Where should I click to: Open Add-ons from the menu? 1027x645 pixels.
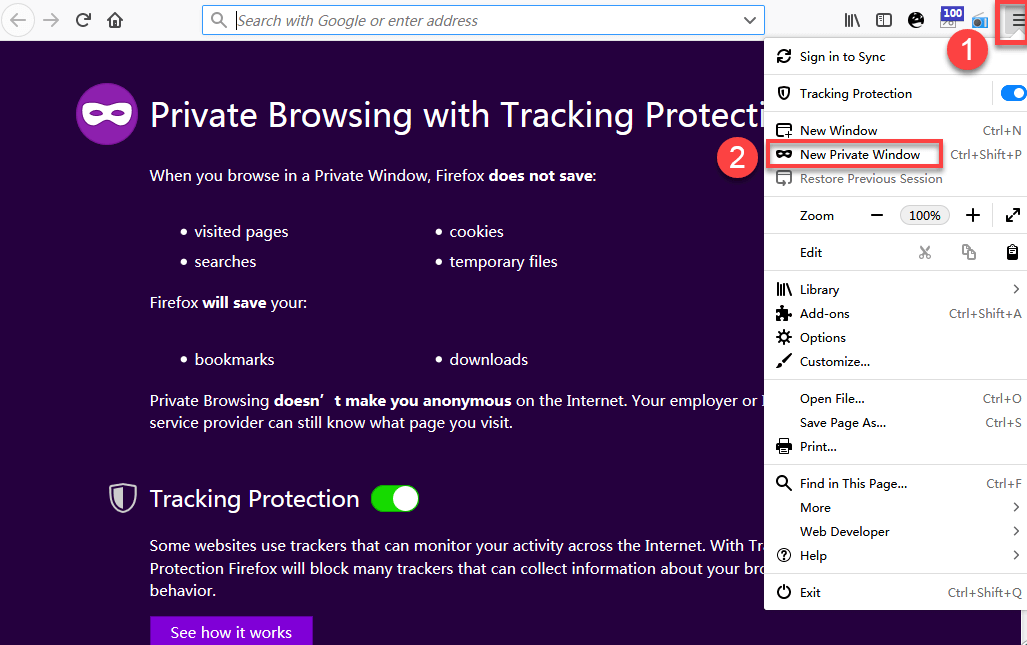click(x=895, y=314)
